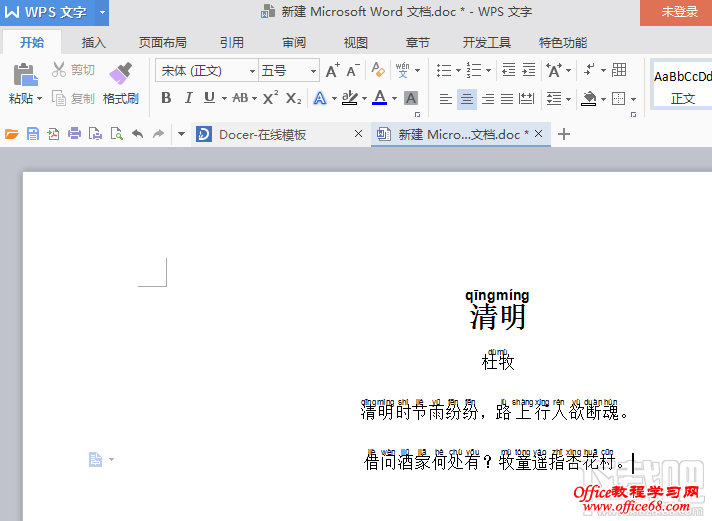Viewport: 712px width, 521px height.
Task: Click the phonetic guide (wén) icon
Action: click(x=402, y=70)
